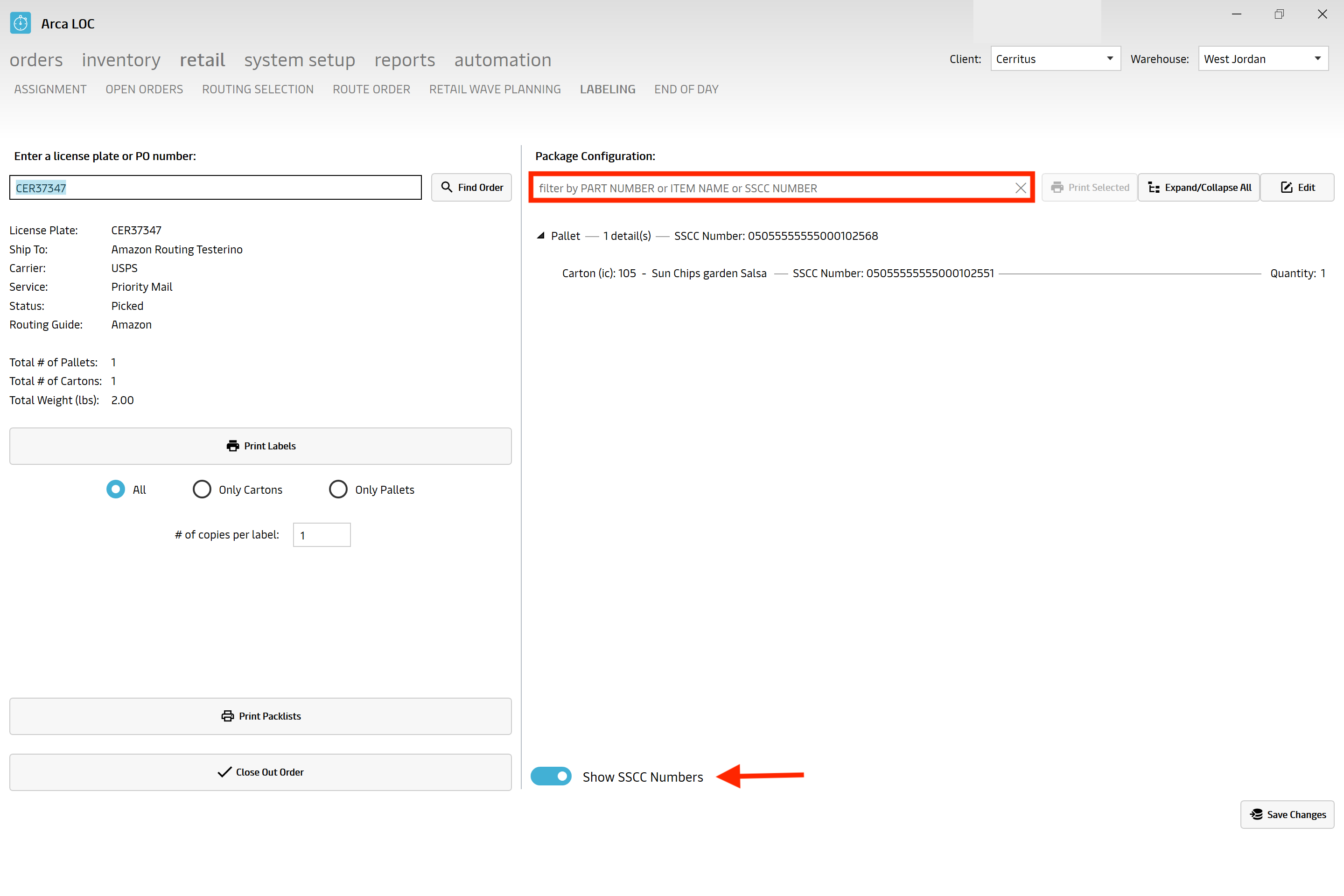Screen dimensions: 1344x896
Task: Open the inventory menu
Action: tap(121, 60)
